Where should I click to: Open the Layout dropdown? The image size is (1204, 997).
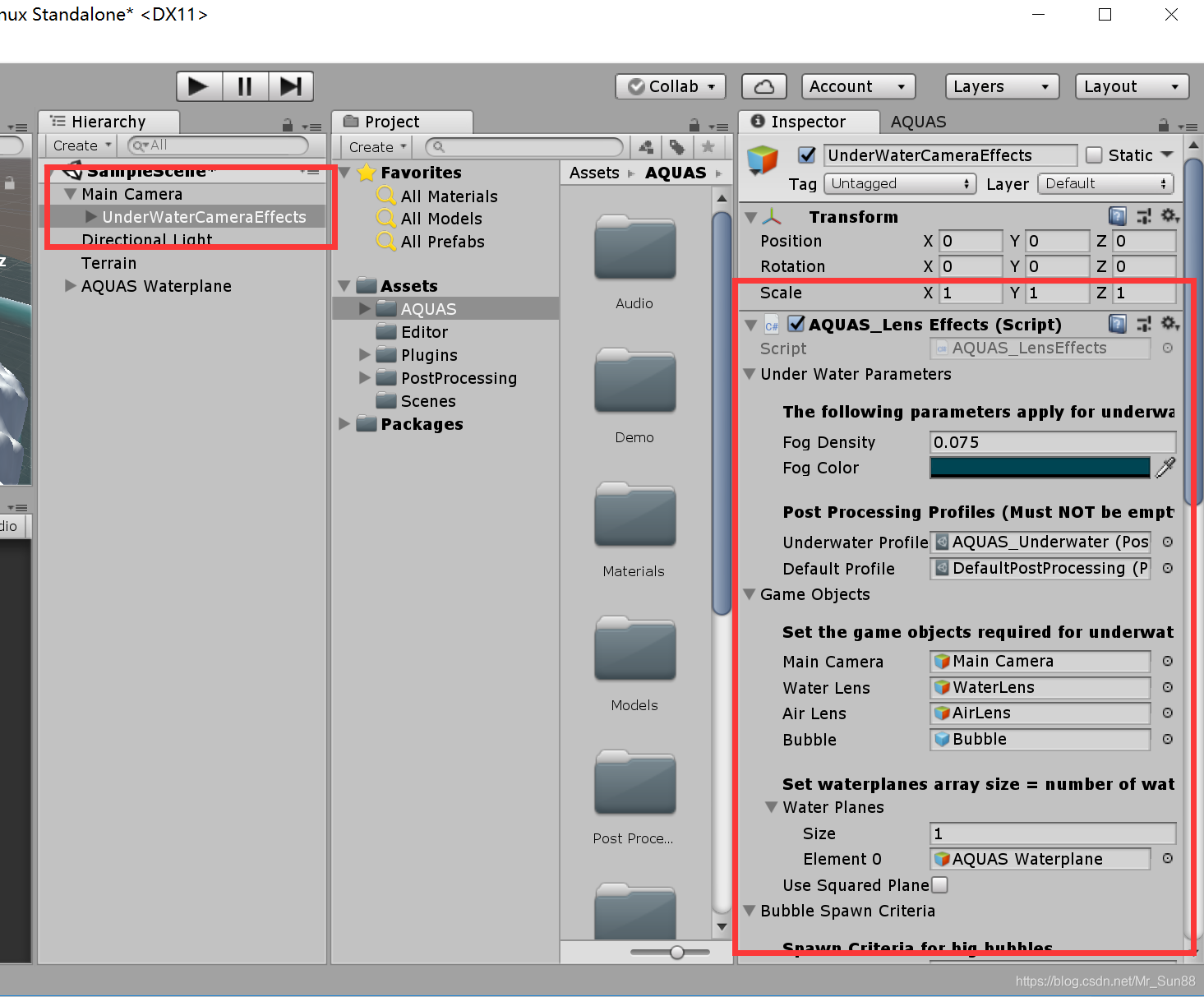pos(1132,86)
